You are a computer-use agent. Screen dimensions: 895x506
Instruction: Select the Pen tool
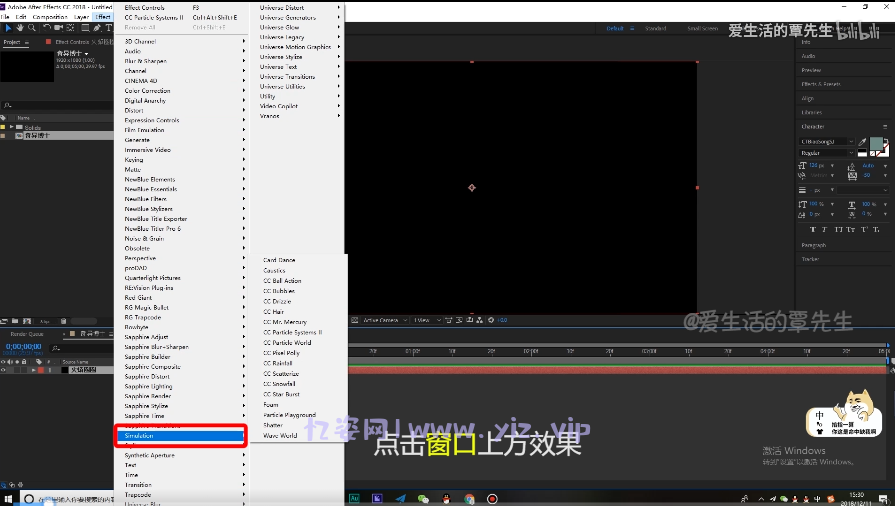(x=97, y=27)
